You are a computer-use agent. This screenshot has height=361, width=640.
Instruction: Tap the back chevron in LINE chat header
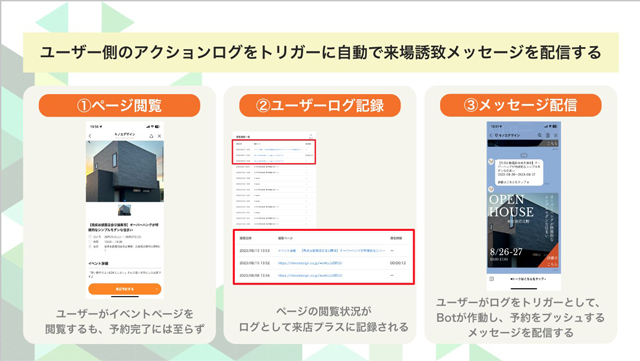tap(491, 135)
